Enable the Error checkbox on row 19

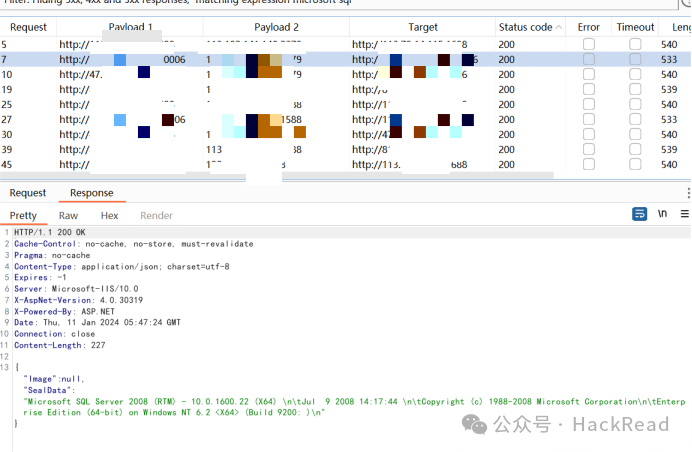(589, 89)
